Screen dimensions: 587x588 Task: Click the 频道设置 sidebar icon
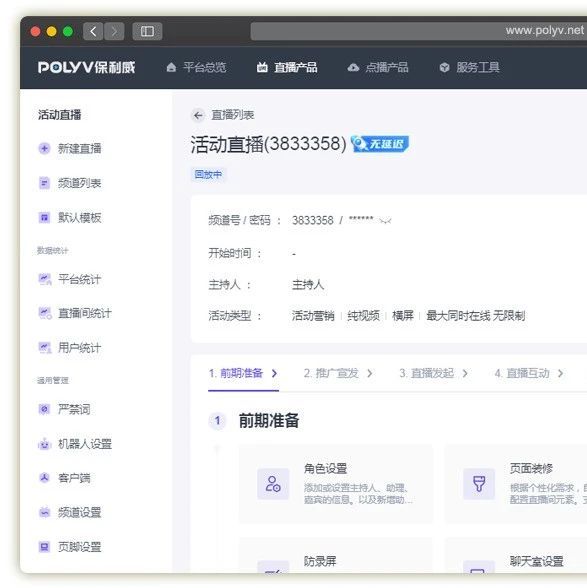[x=44, y=512]
